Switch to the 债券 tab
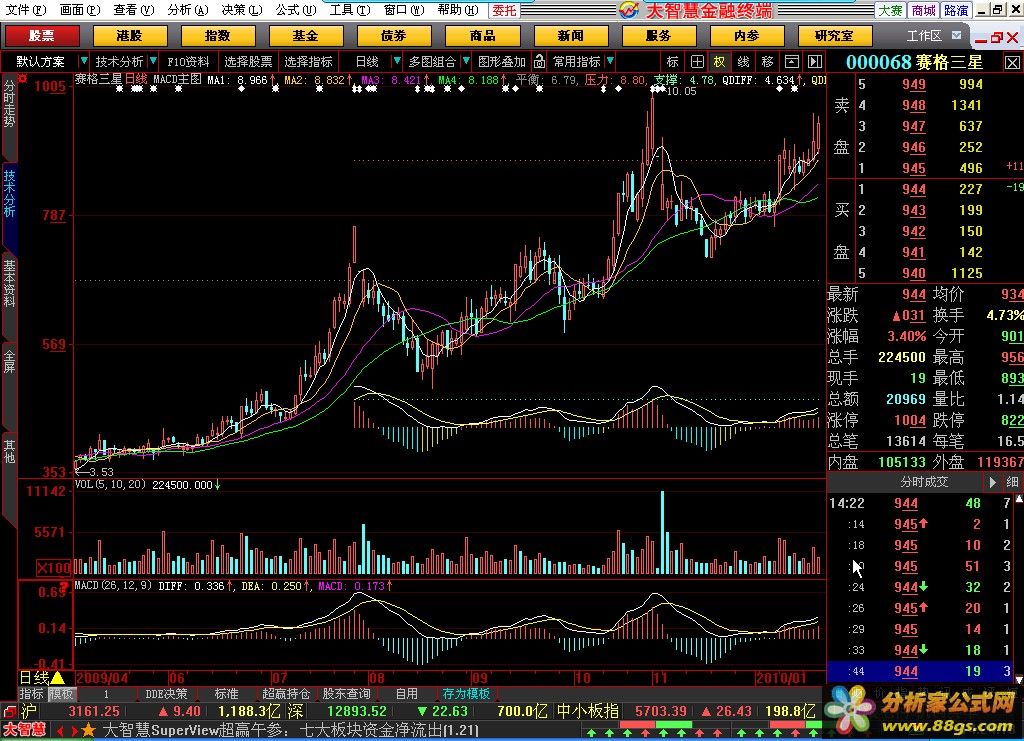1024x741 pixels. 394,35
